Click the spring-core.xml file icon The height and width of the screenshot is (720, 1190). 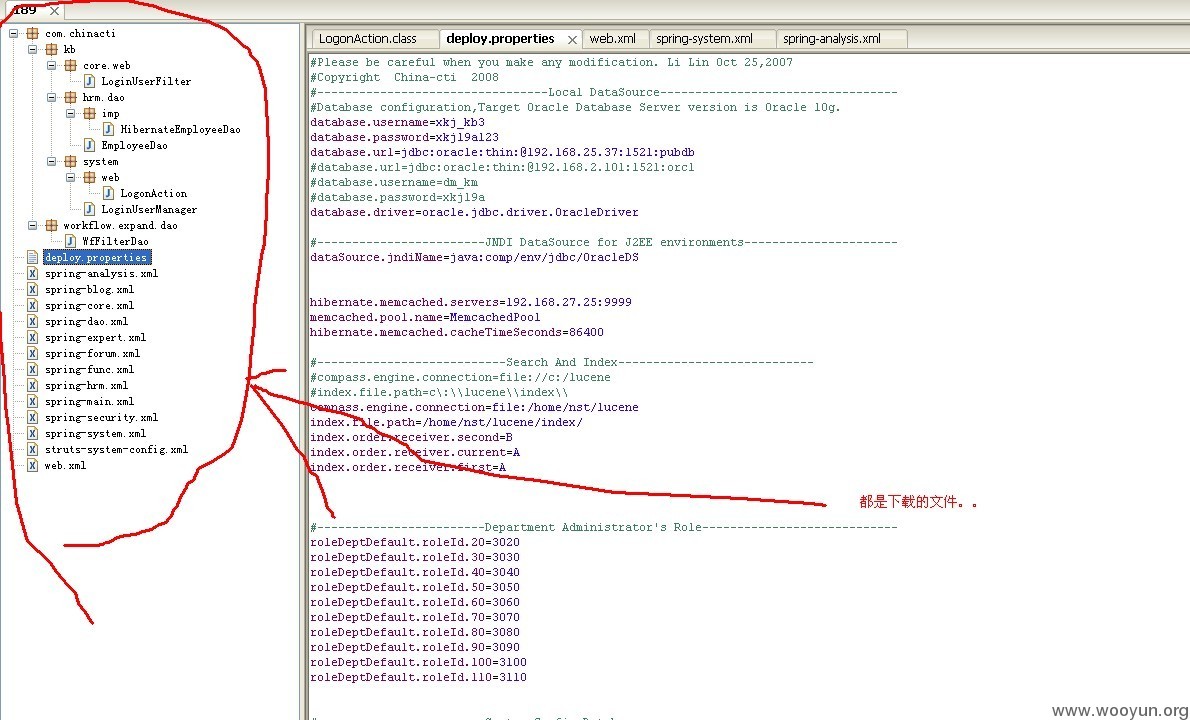click(x=33, y=306)
